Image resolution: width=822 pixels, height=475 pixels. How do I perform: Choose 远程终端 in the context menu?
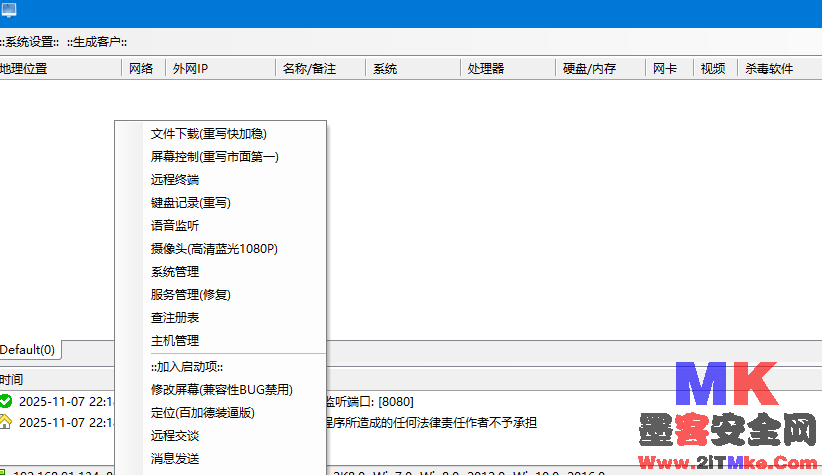[174, 180]
